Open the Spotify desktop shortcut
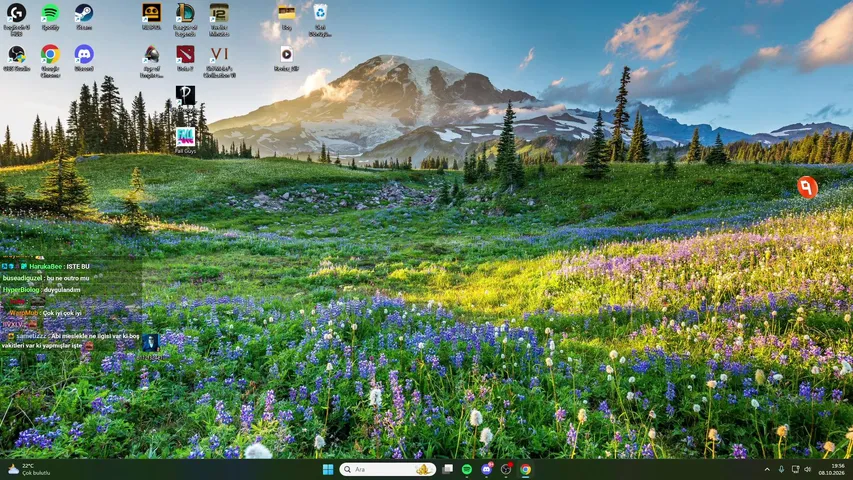853x480 pixels. tap(50, 16)
